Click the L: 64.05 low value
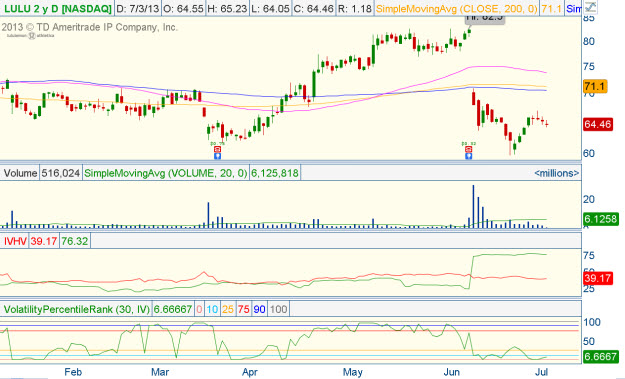The image size is (625, 379). coord(271,8)
